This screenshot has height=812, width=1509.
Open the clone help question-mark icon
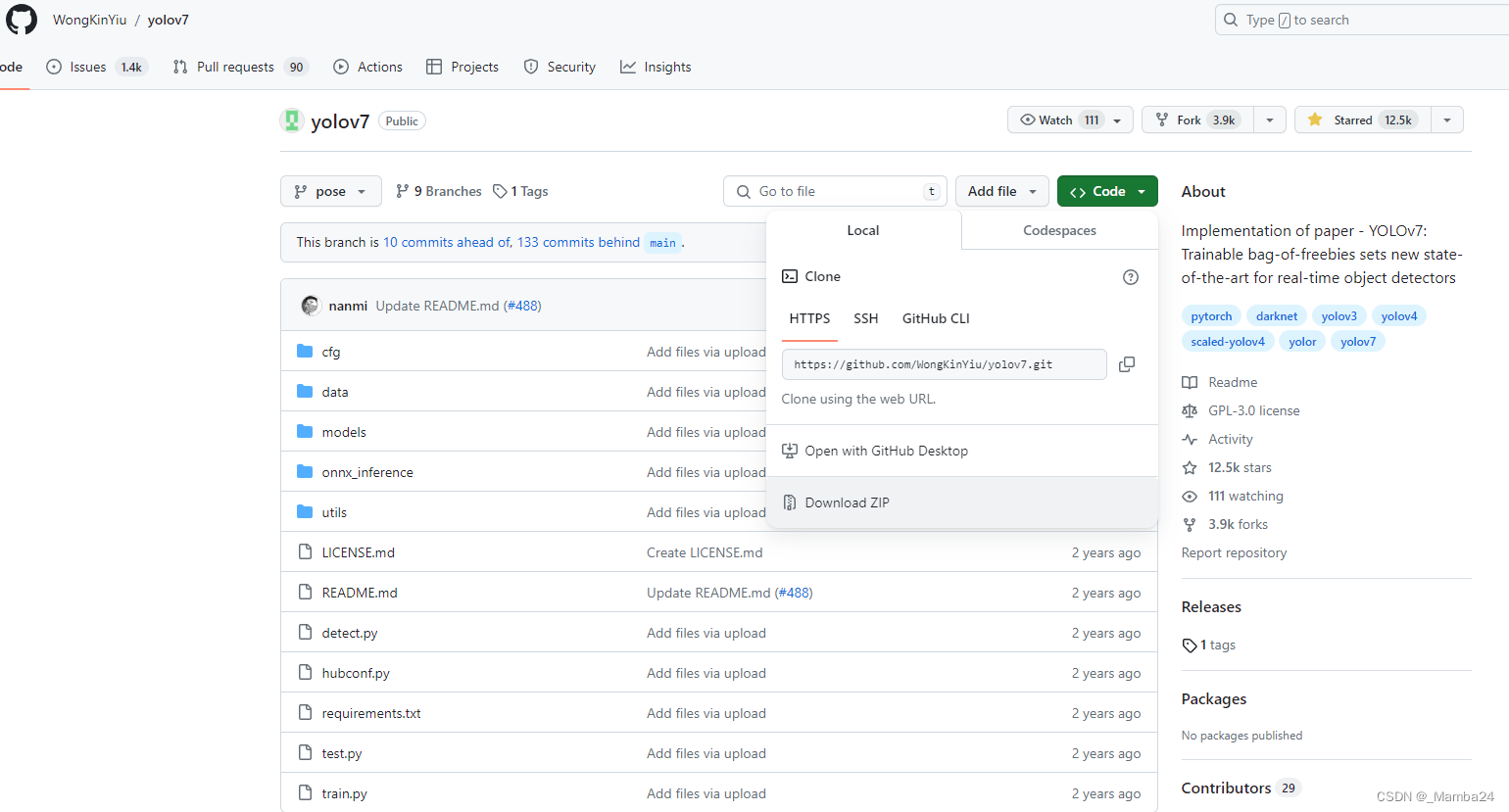[1131, 277]
